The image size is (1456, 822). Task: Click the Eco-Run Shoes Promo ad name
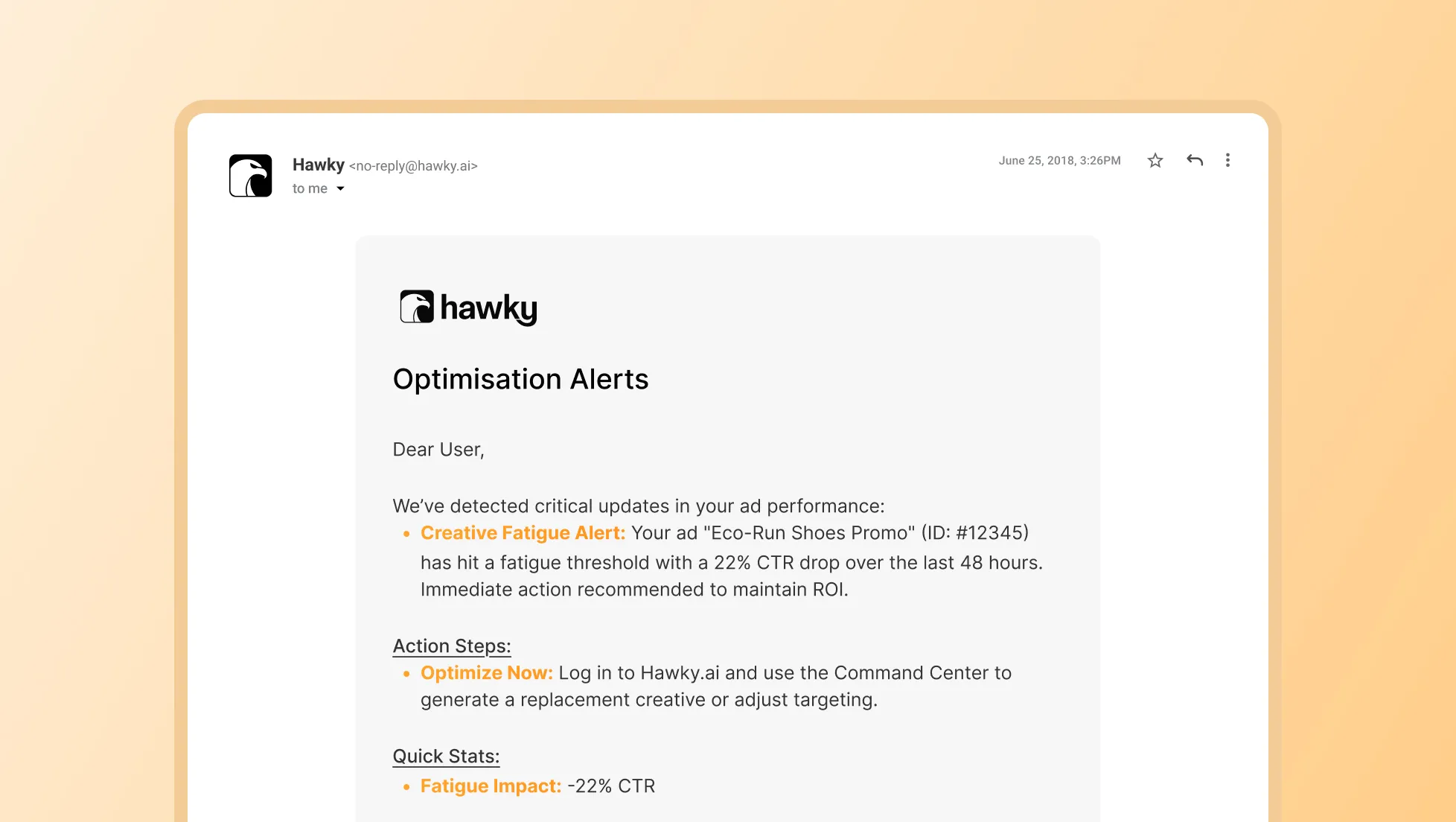click(x=809, y=533)
